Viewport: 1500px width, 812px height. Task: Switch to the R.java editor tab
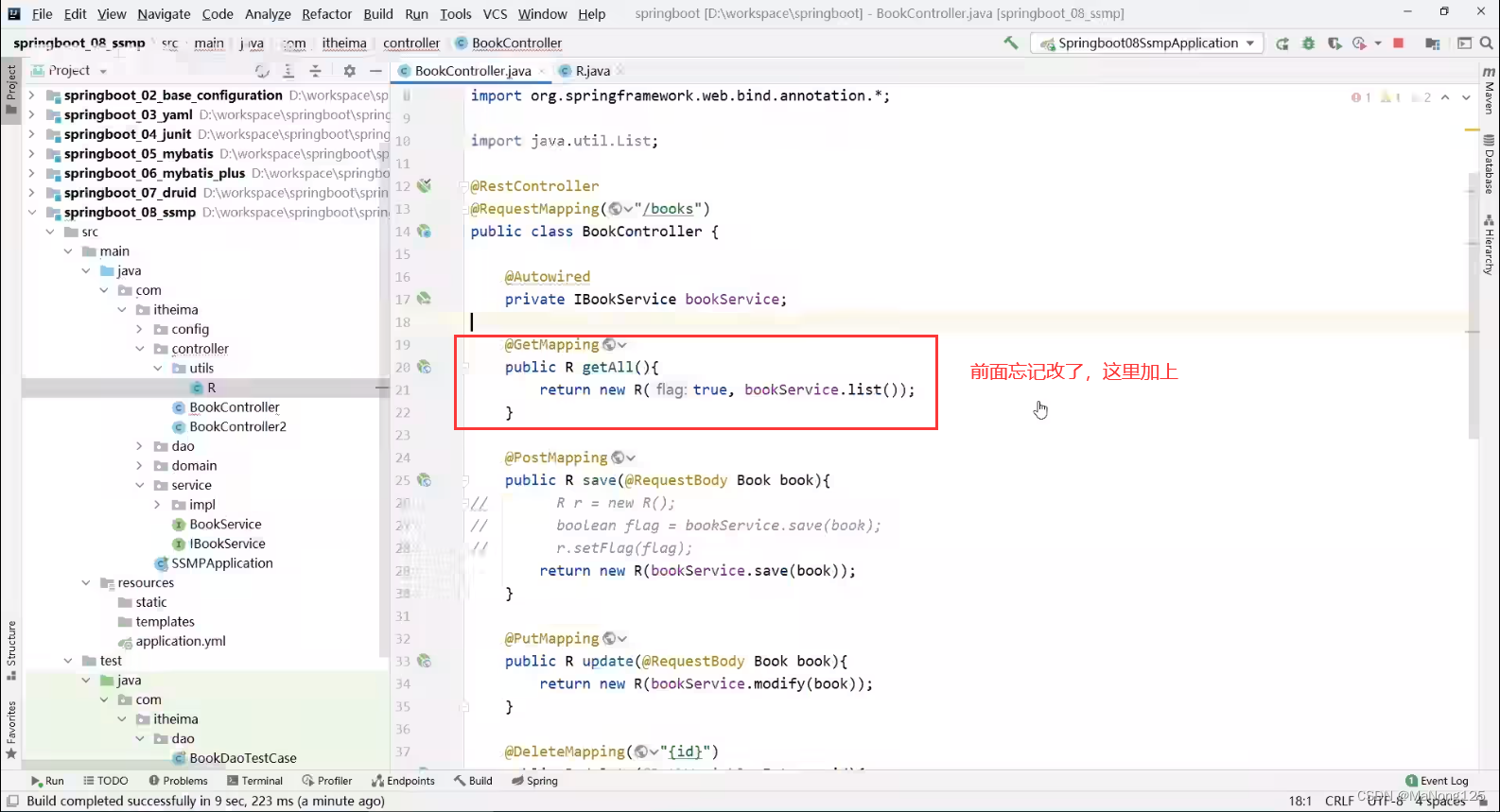pyautogui.click(x=592, y=71)
